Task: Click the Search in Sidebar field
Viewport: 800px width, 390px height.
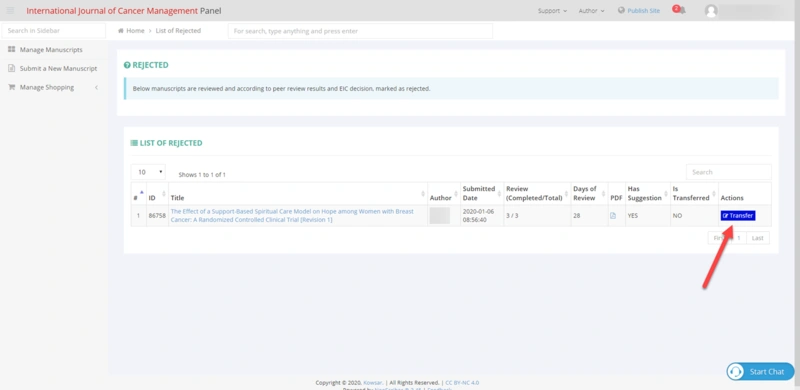Action: tap(54, 31)
